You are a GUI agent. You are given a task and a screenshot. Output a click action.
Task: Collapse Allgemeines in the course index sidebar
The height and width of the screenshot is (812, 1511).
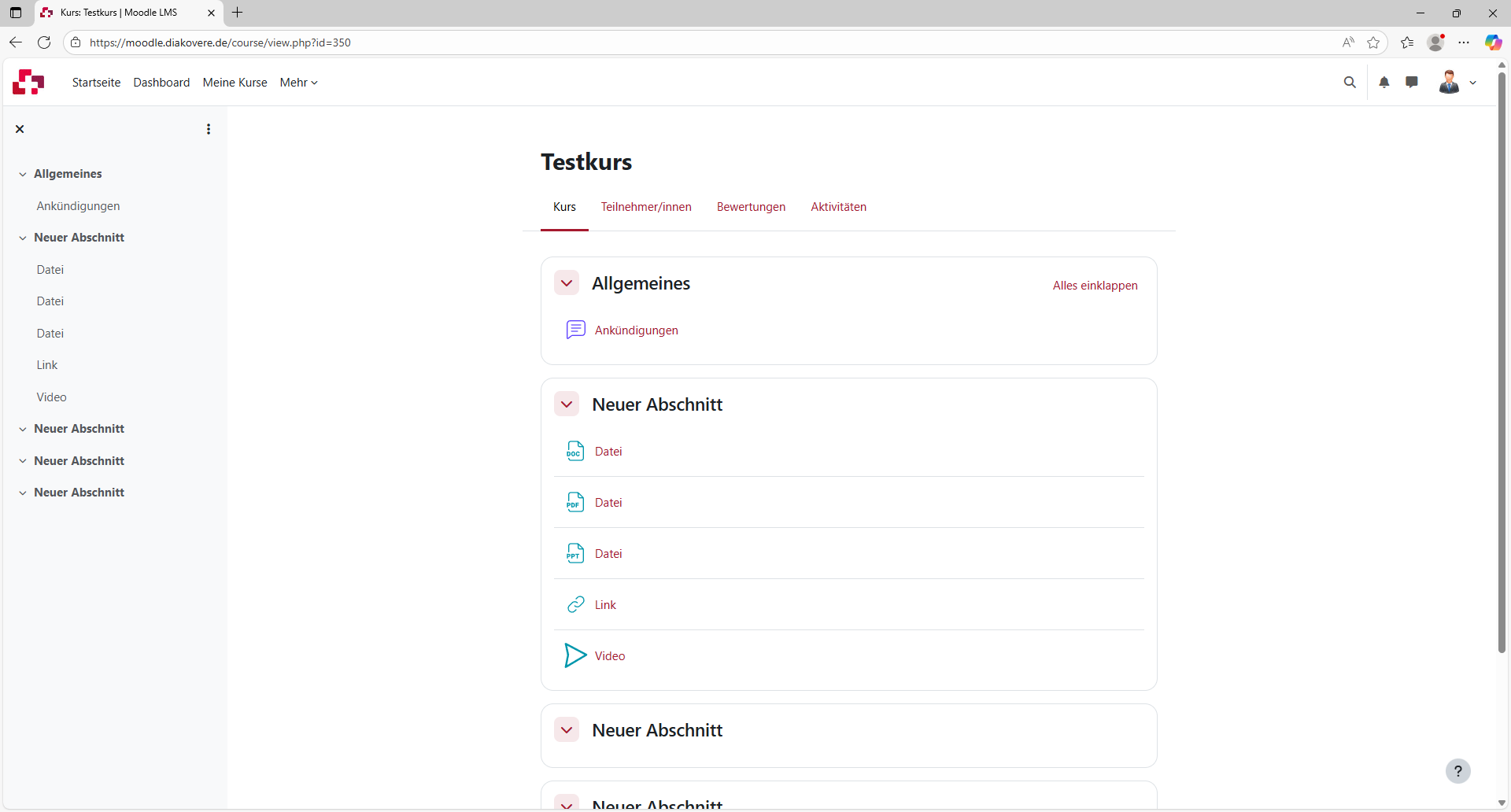pyautogui.click(x=23, y=174)
